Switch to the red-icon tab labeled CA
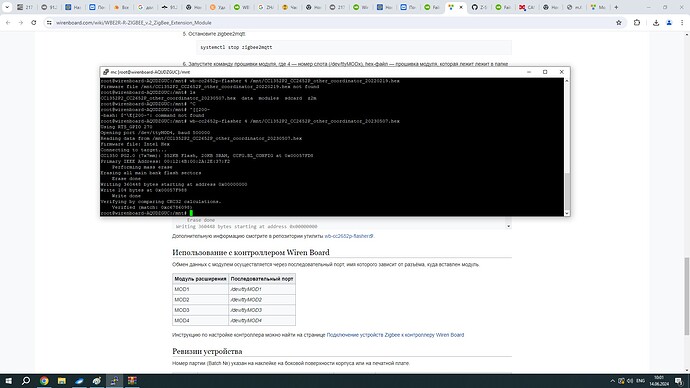Image resolution: width=690 pixels, height=388 pixels. [x=527, y=7]
